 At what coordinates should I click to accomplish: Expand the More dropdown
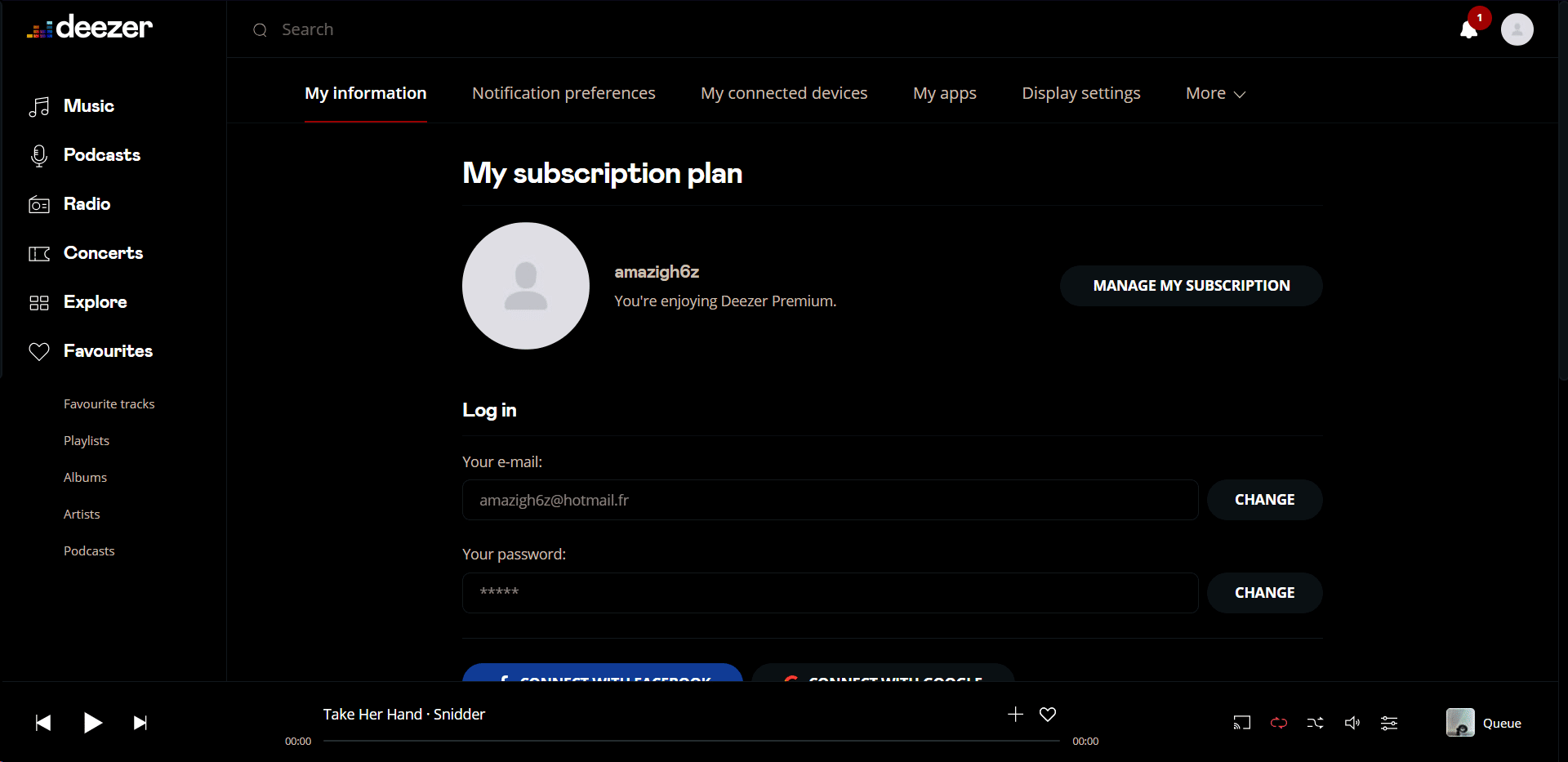point(1215,93)
